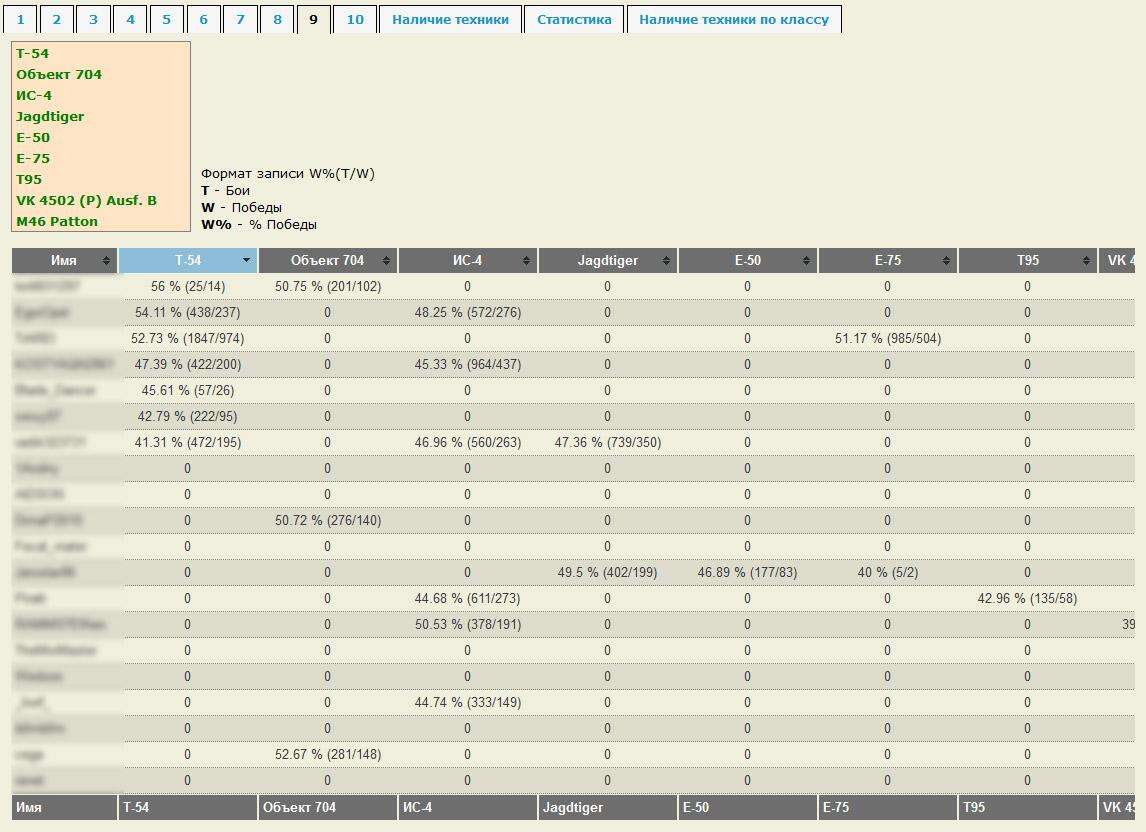
Task: Select the cell 50.53 % (378/191)
Action: (x=468, y=624)
